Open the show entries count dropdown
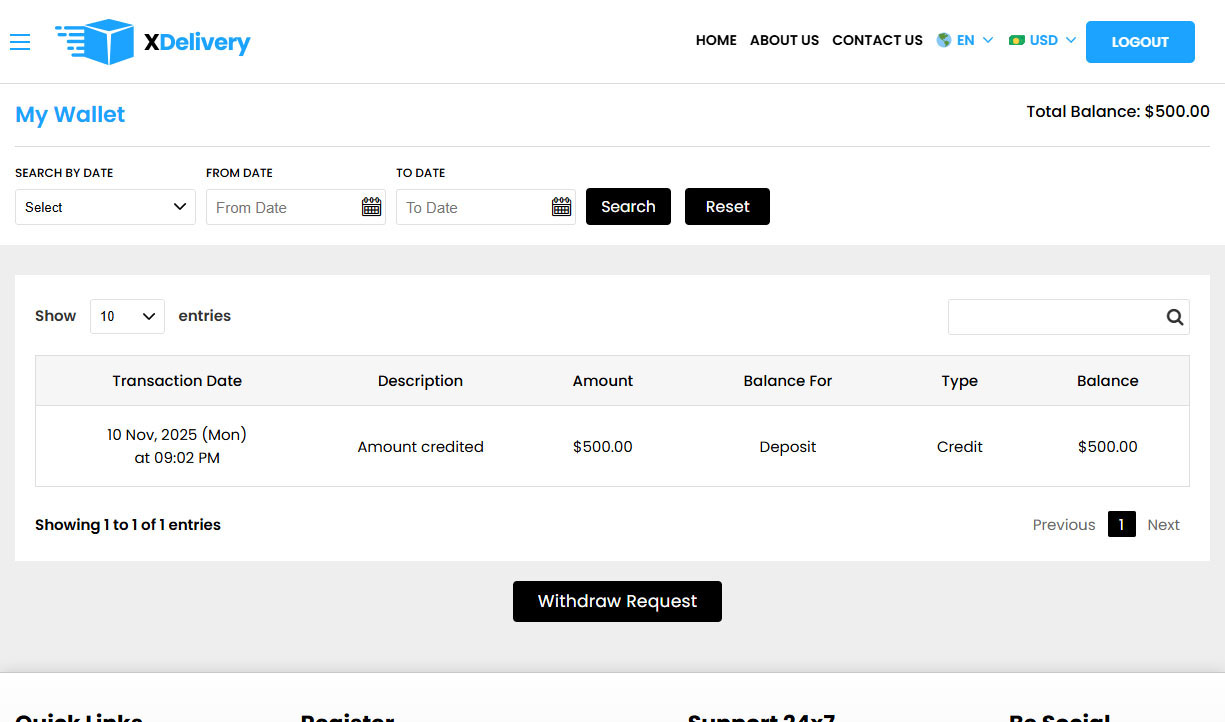Image resolution: width=1225 pixels, height=722 pixels. click(127, 316)
